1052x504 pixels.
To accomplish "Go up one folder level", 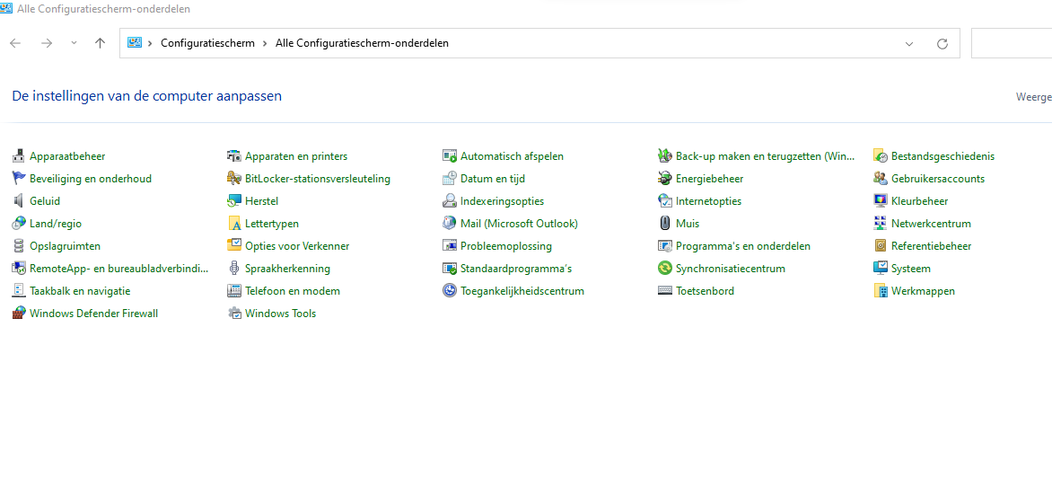I will click(x=100, y=44).
